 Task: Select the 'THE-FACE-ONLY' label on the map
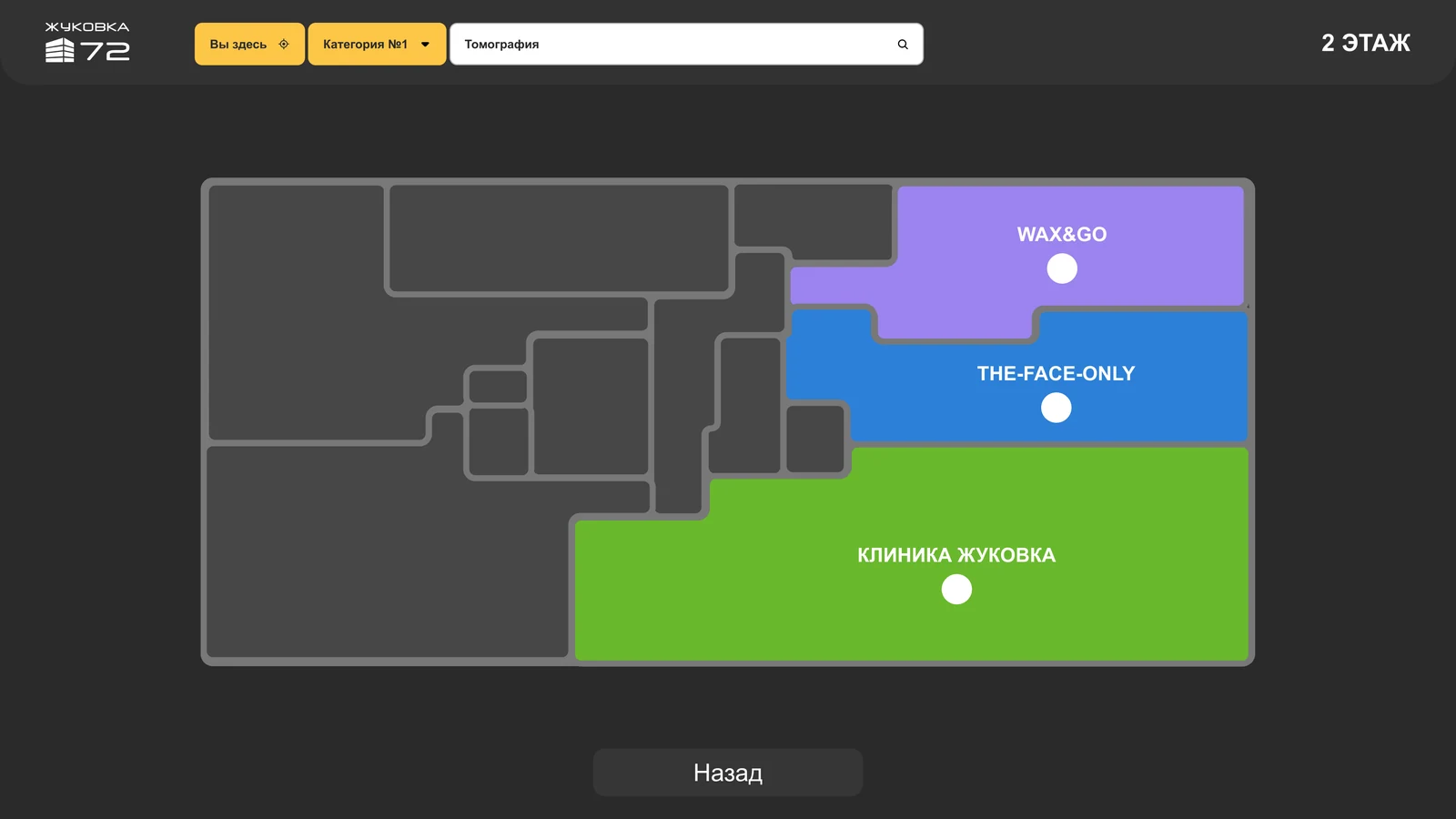(x=1056, y=373)
